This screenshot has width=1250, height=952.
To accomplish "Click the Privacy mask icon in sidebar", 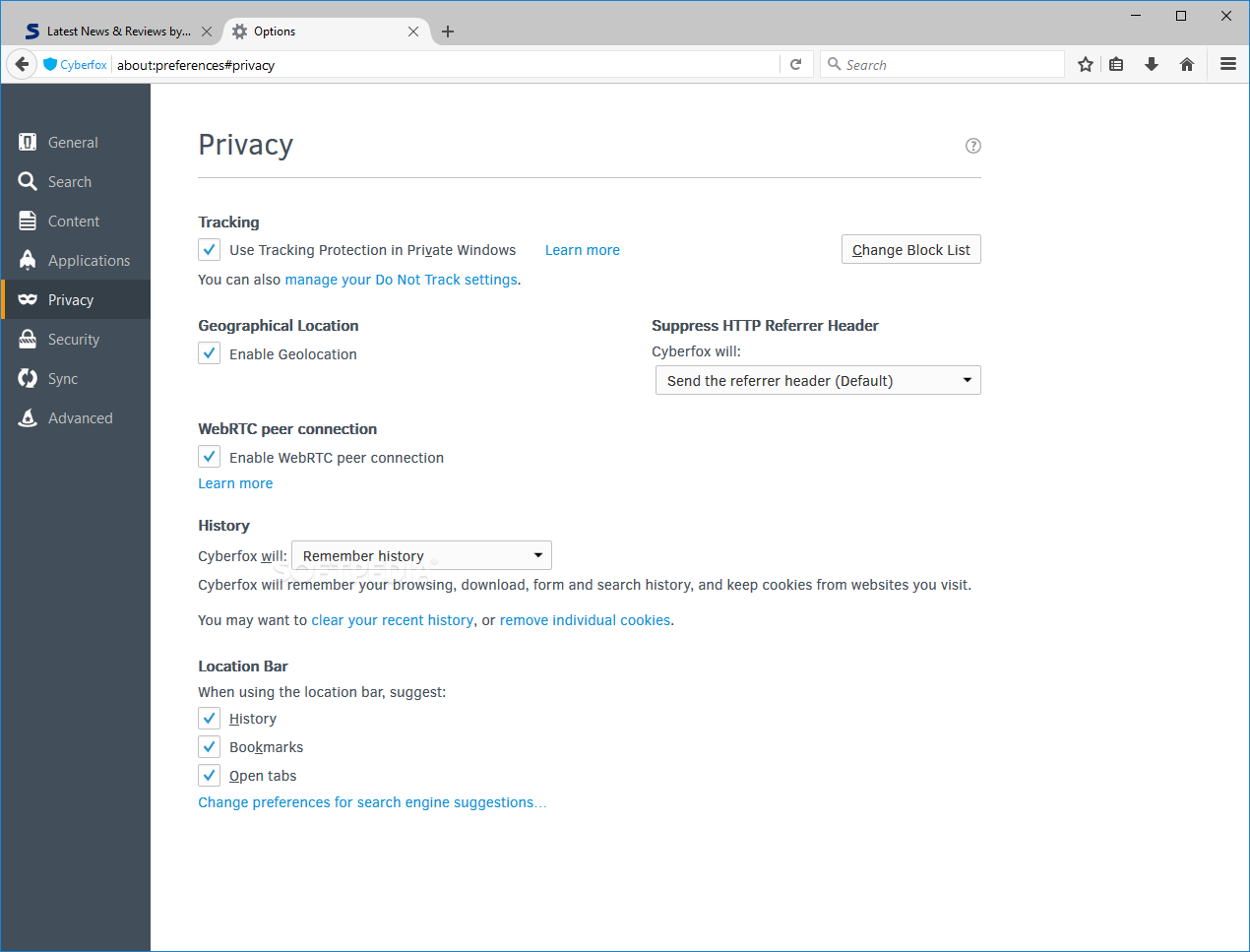I will (x=28, y=299).
